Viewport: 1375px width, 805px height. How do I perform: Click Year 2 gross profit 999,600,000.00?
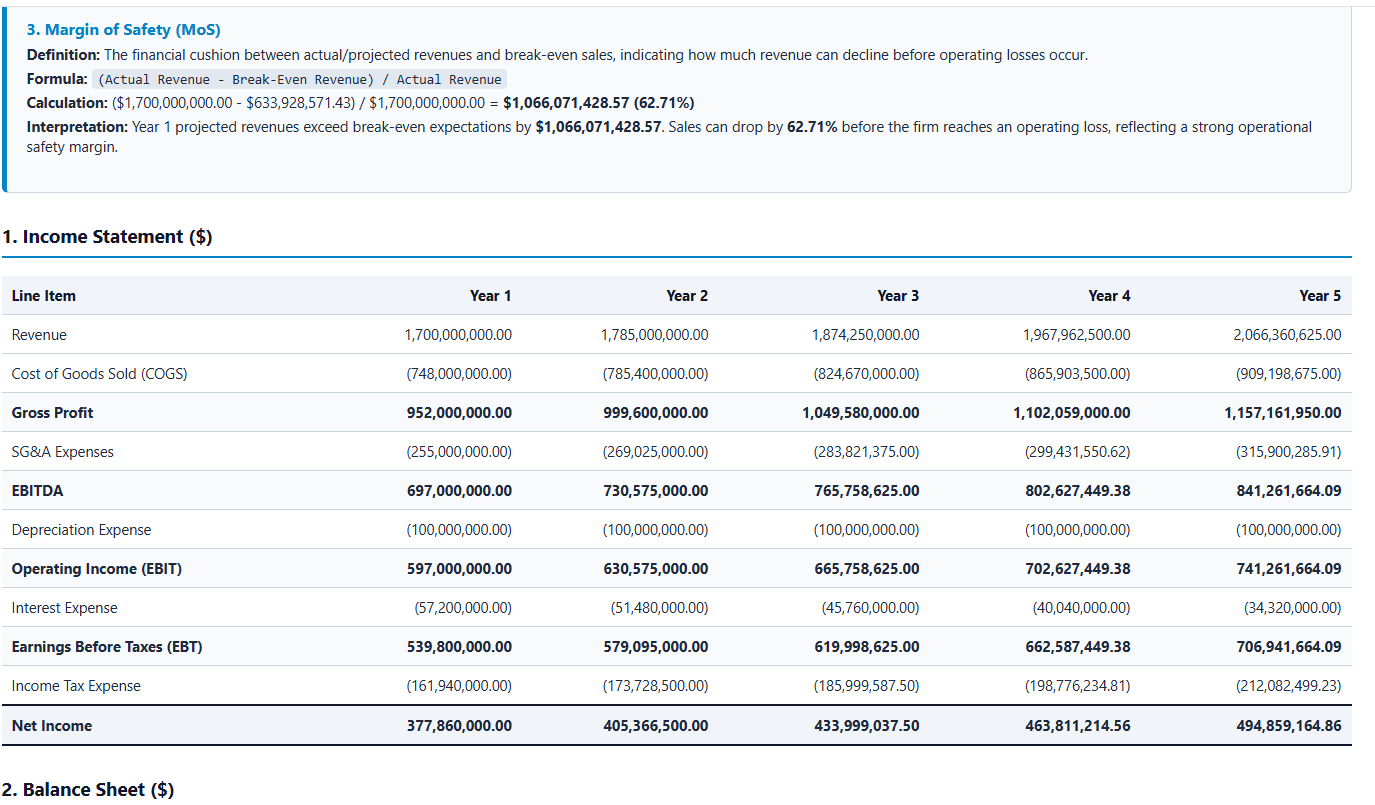pos(656,413)
